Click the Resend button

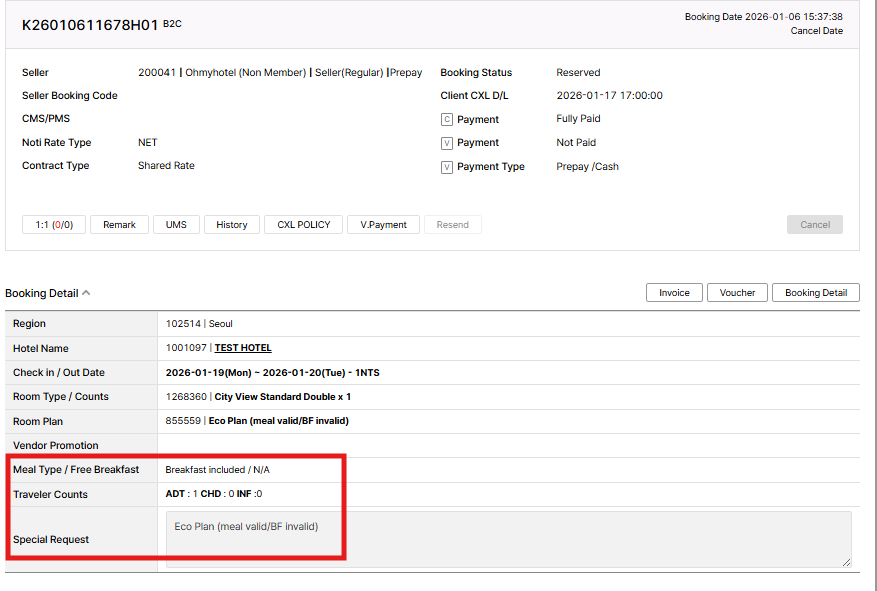[452, 225]
